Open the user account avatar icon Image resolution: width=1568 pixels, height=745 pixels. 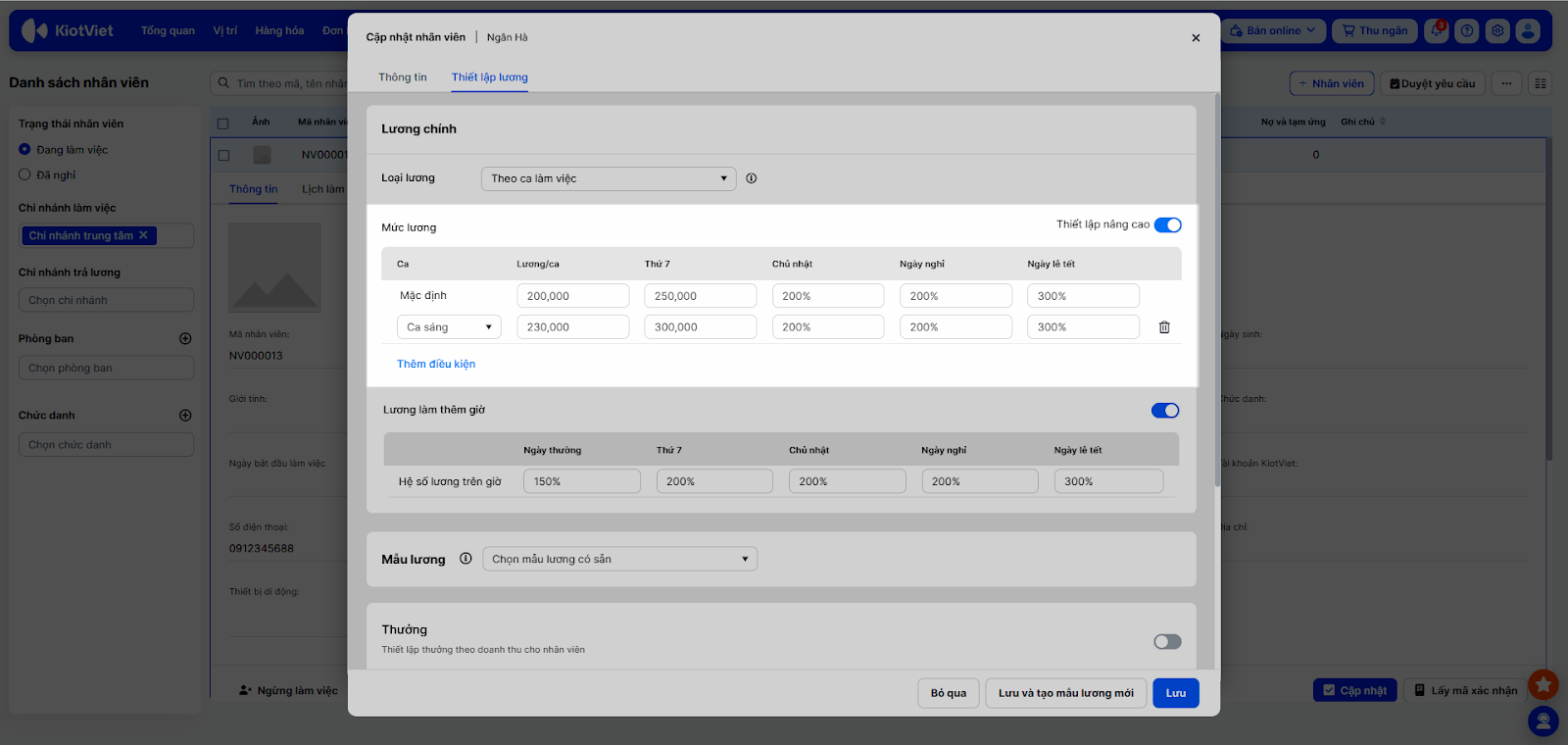tap(1528, 30)
